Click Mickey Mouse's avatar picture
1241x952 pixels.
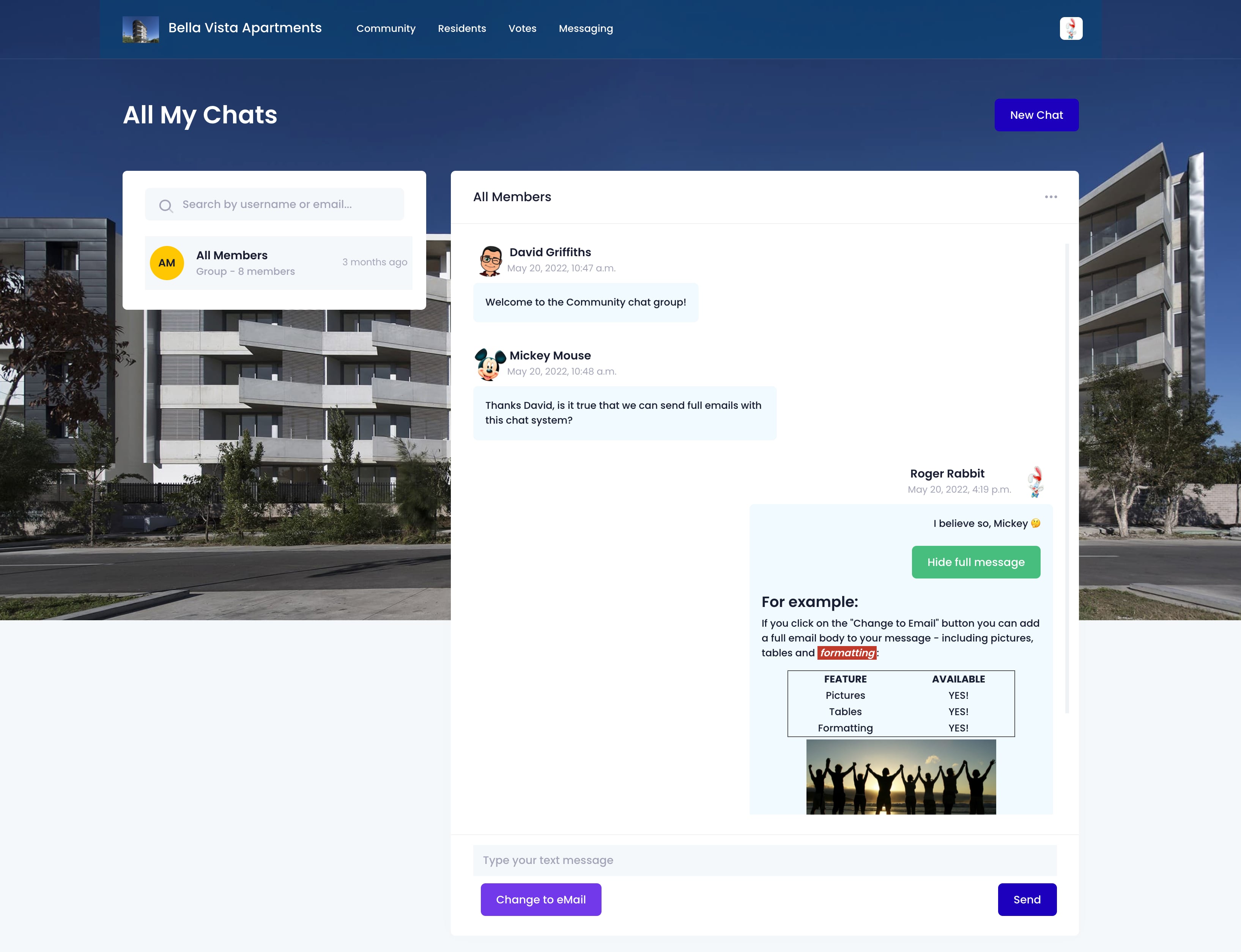490,364
